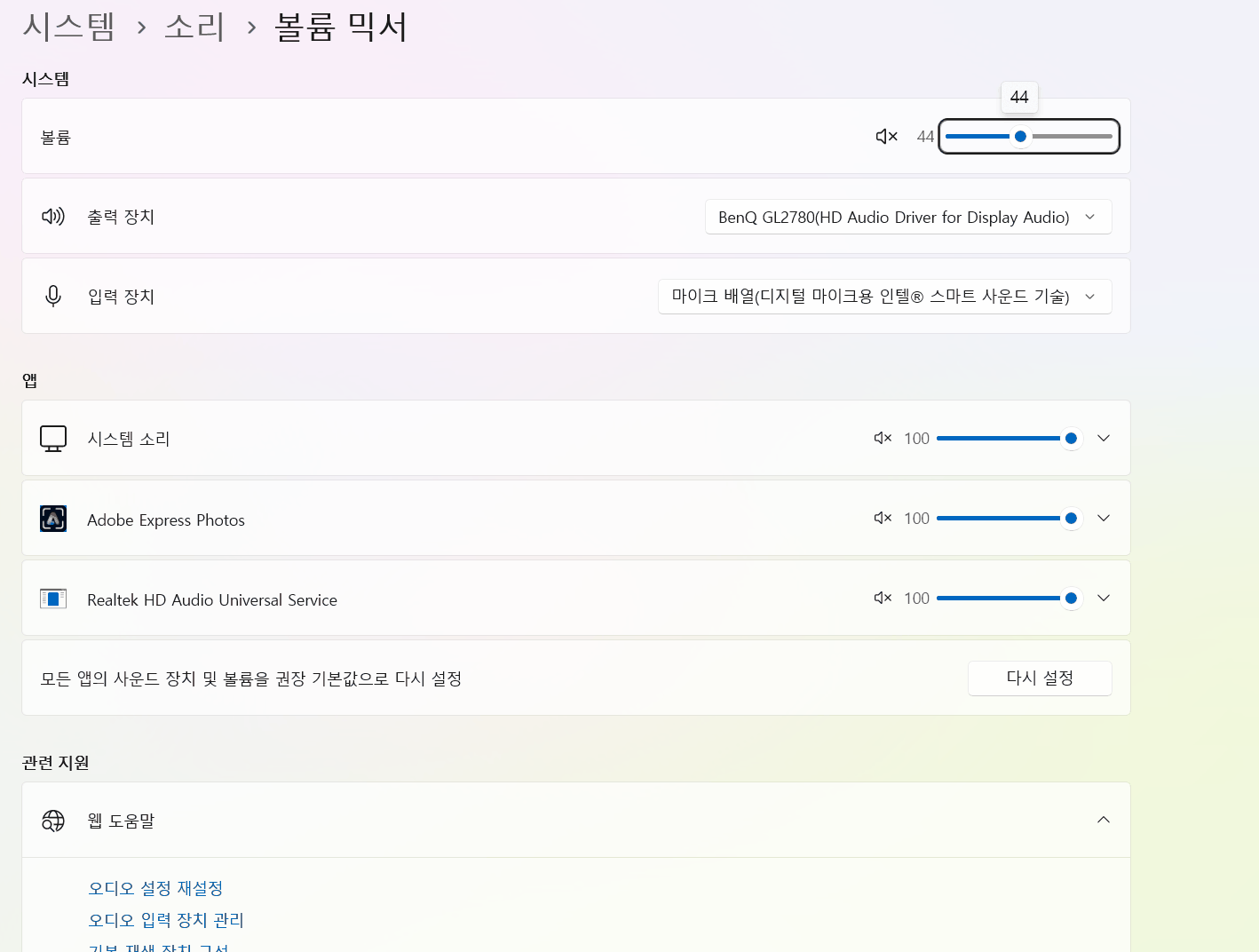This screenshot has height=952, width=1259.
Task: Click the Adobe Express Photos app icon
Action: (53, 519)
